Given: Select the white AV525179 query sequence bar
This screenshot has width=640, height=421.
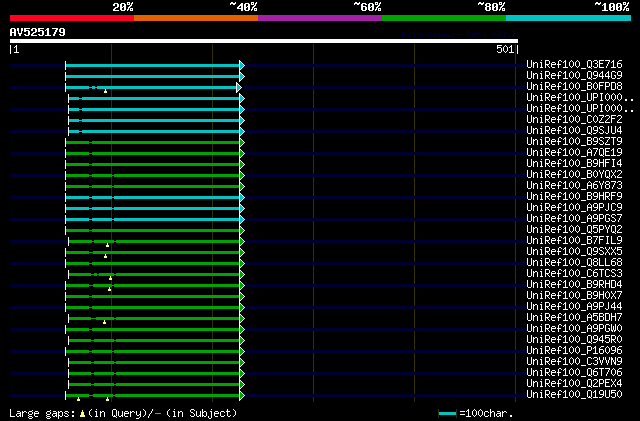Looking at the screenshot, I should [264, 41].
